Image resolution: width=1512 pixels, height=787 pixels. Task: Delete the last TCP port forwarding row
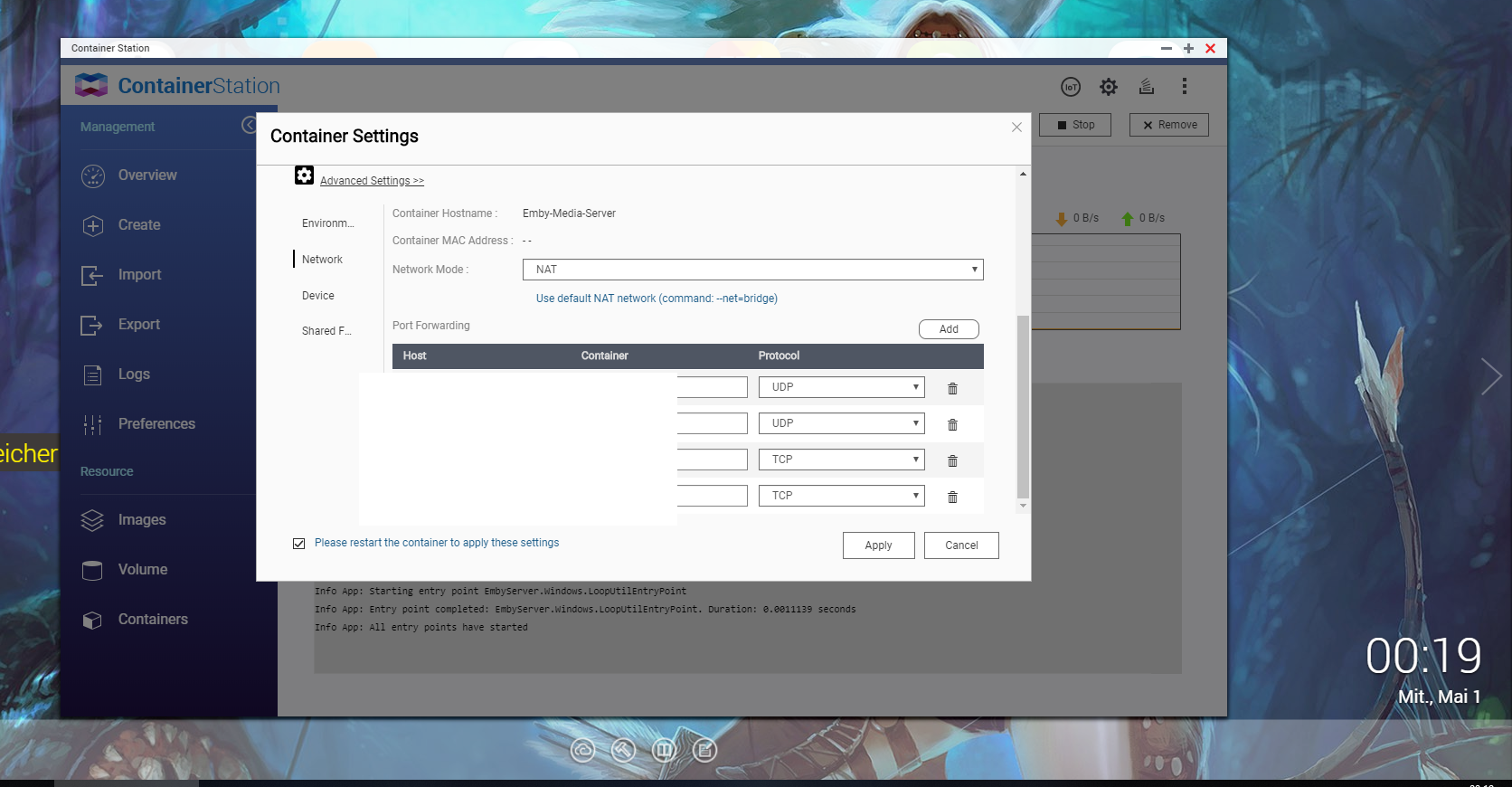952,497
